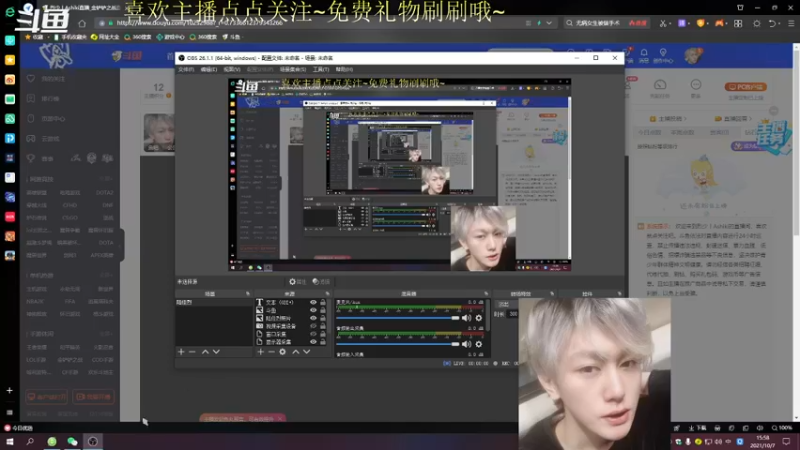800x450 pixels.
Task: Pop out the Audio Mixer dock
Action: click(x=486, y=294)
